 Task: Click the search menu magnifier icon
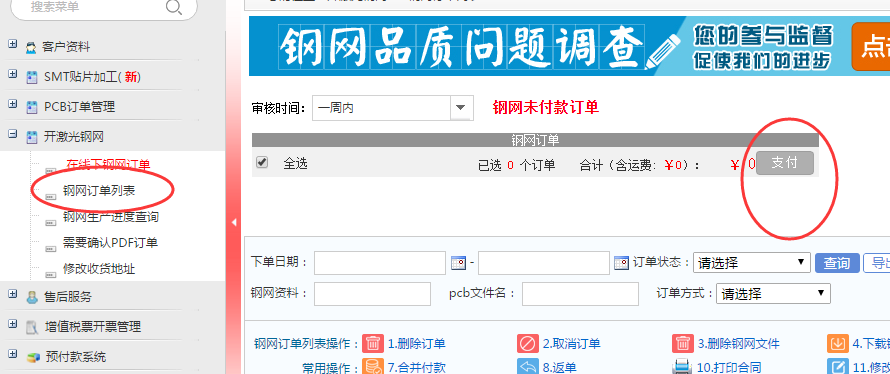tap(174, 7)
